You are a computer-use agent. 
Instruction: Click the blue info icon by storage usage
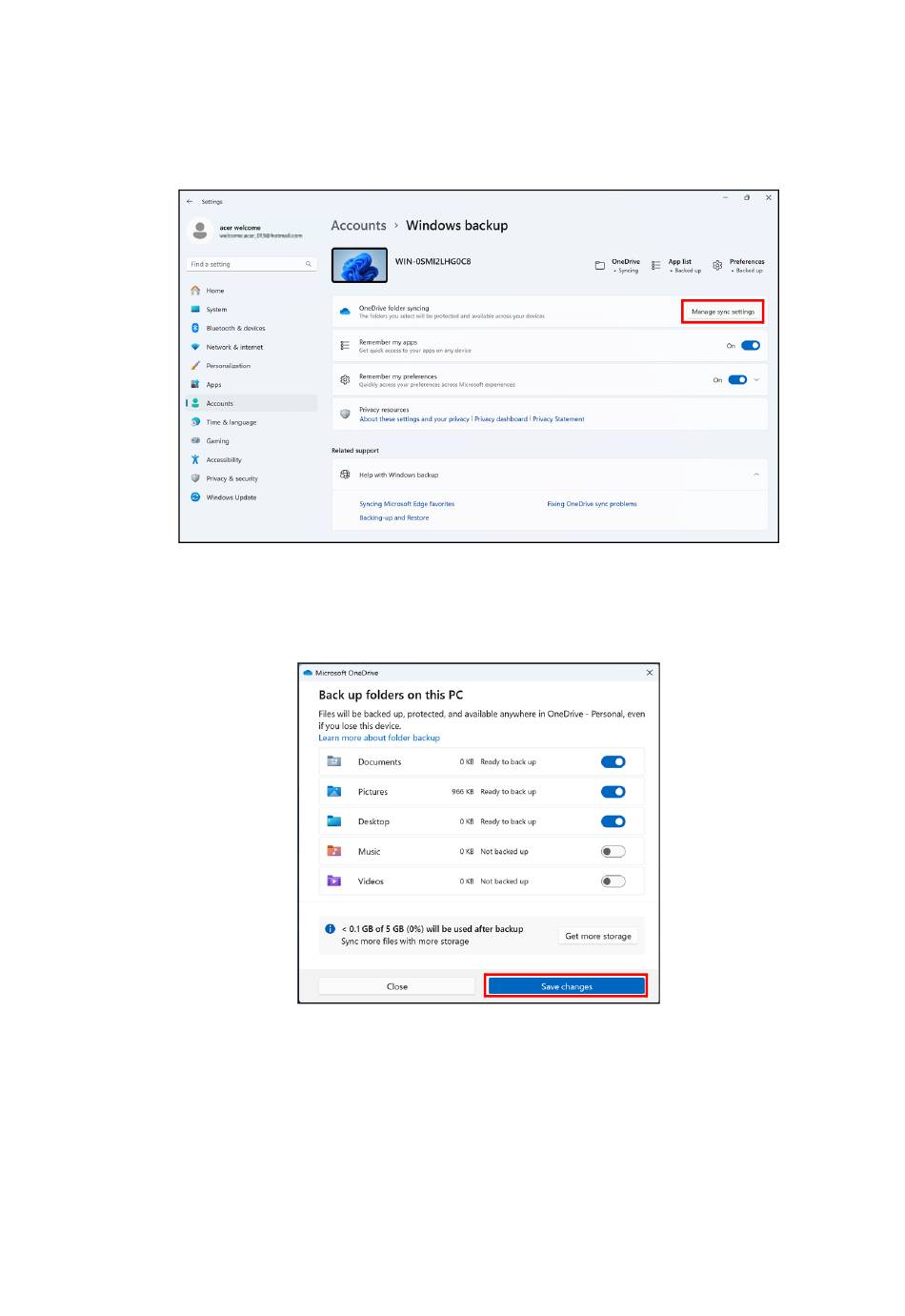[x=330, y=928]
